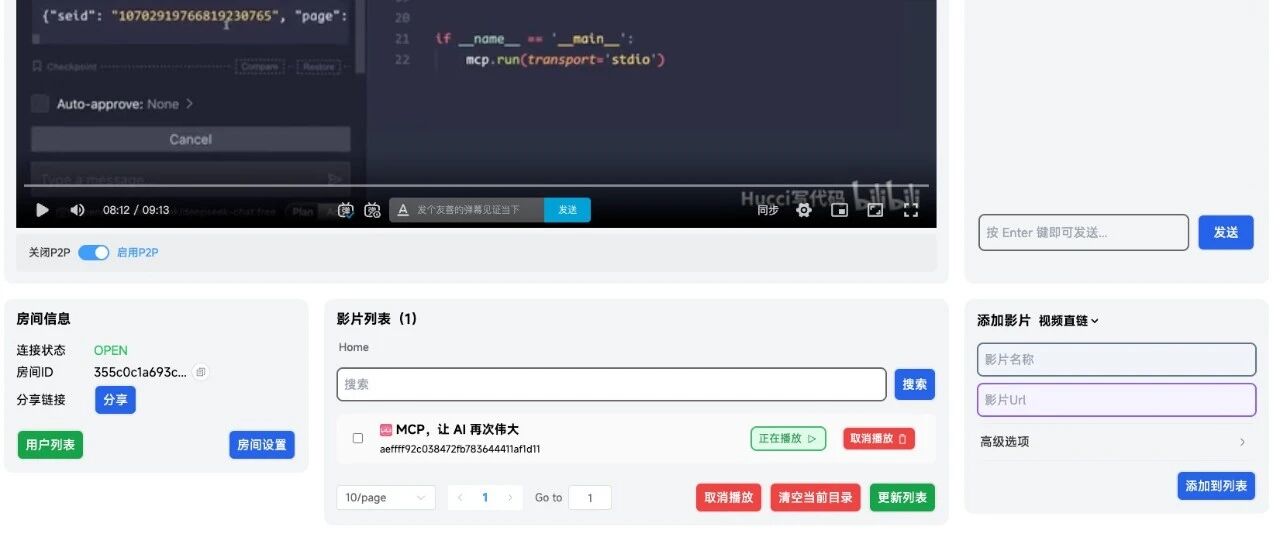
Task: Click the OPEN connection status text
Action: (111, 350)
